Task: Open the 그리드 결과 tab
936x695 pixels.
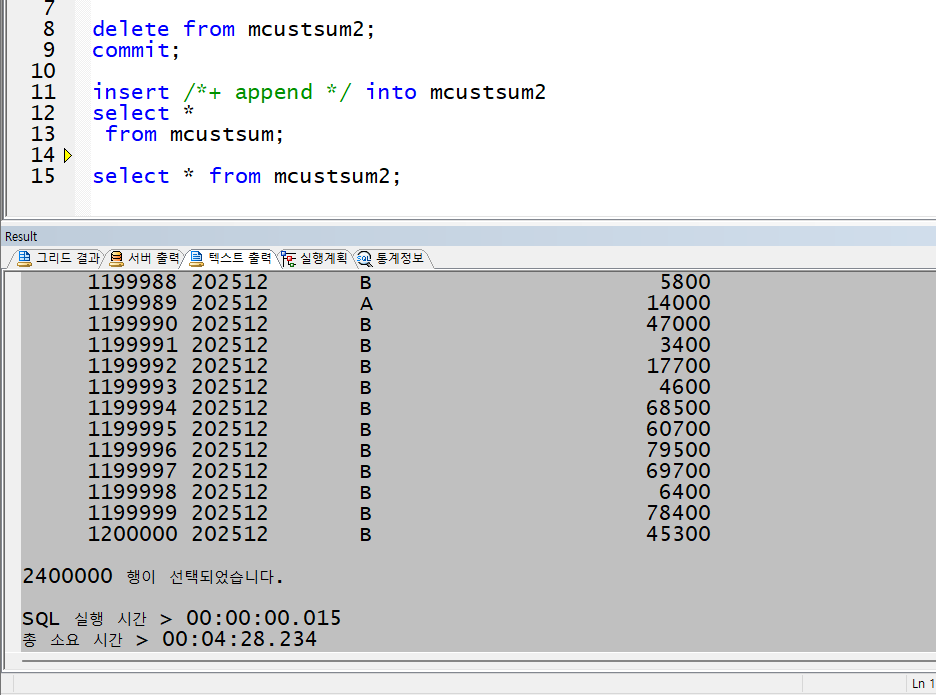Action: [x=58, y=259]
